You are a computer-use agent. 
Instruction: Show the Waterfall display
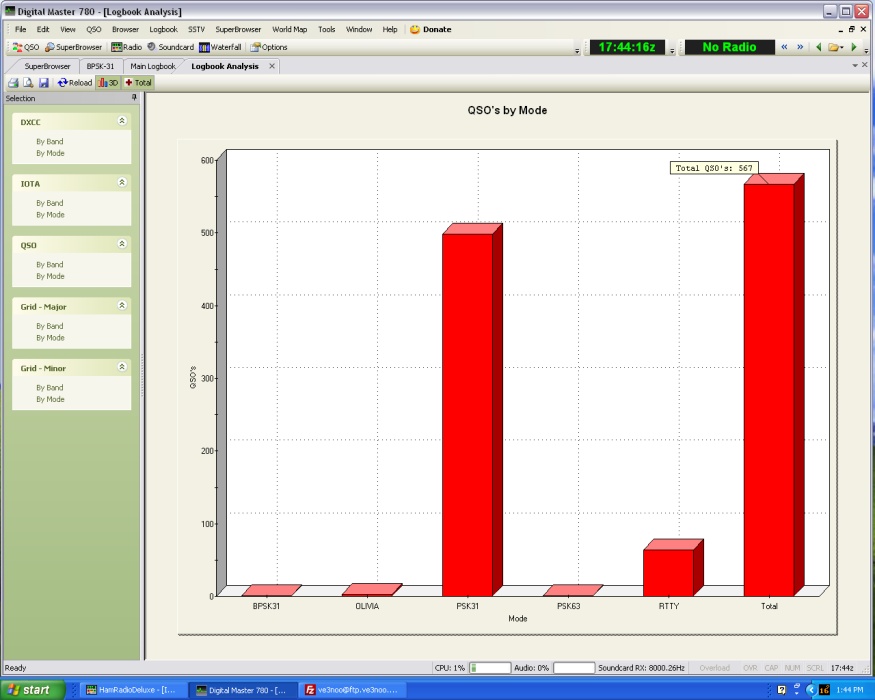[x=220, y=47]
